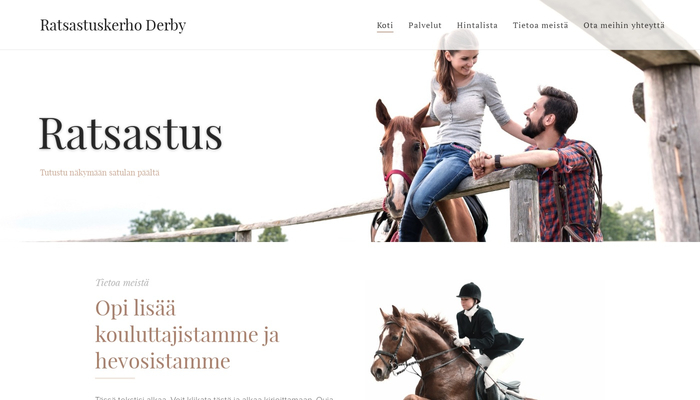Click the rider's black helmet
Screen dimensions: 700x400
tap(469, 292)
